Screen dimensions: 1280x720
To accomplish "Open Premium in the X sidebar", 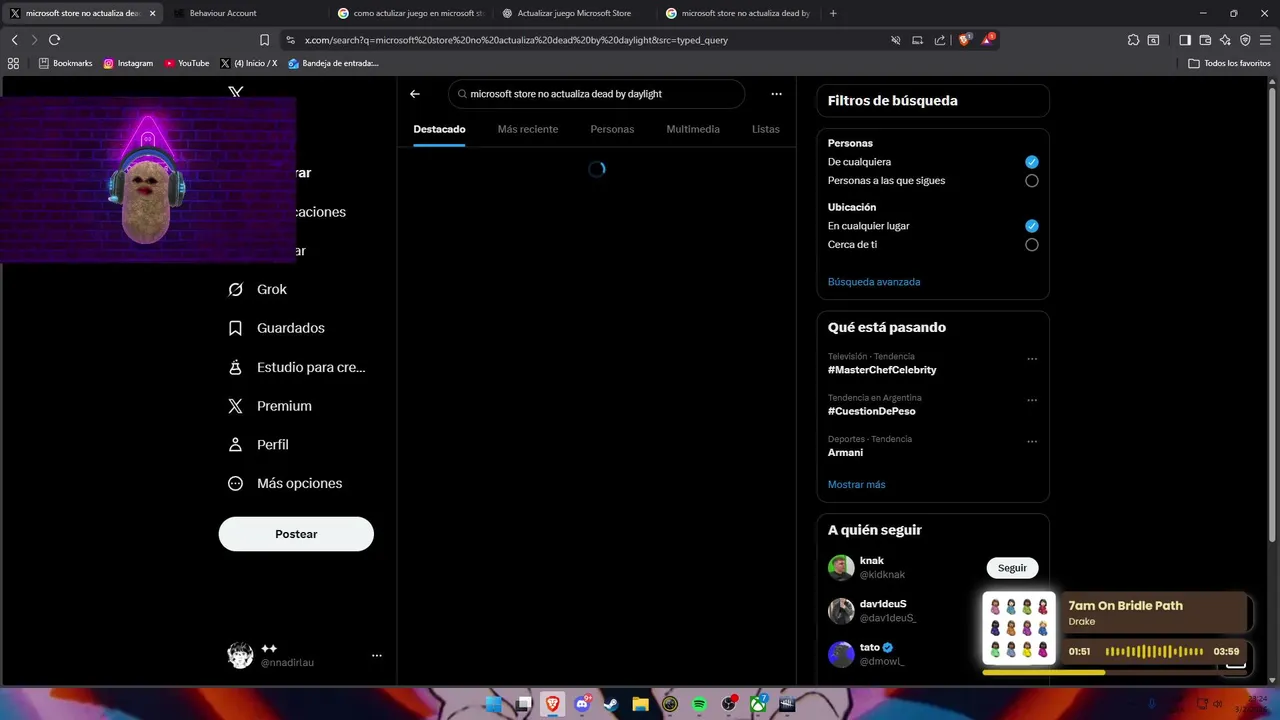I will click(x=270, y=406).
